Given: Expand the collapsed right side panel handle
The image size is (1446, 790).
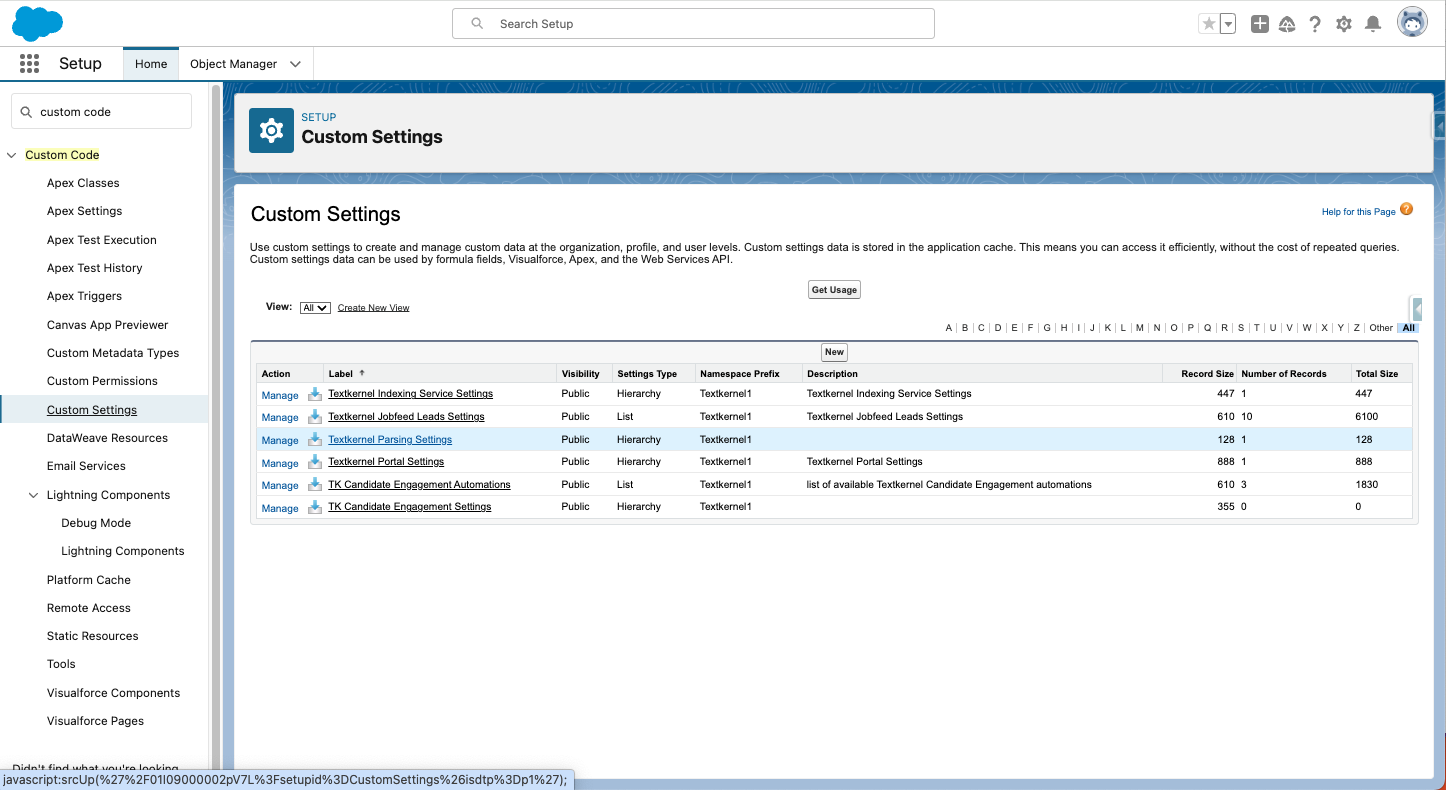Looking at the screenshot, I should [x=1440, y=126].
